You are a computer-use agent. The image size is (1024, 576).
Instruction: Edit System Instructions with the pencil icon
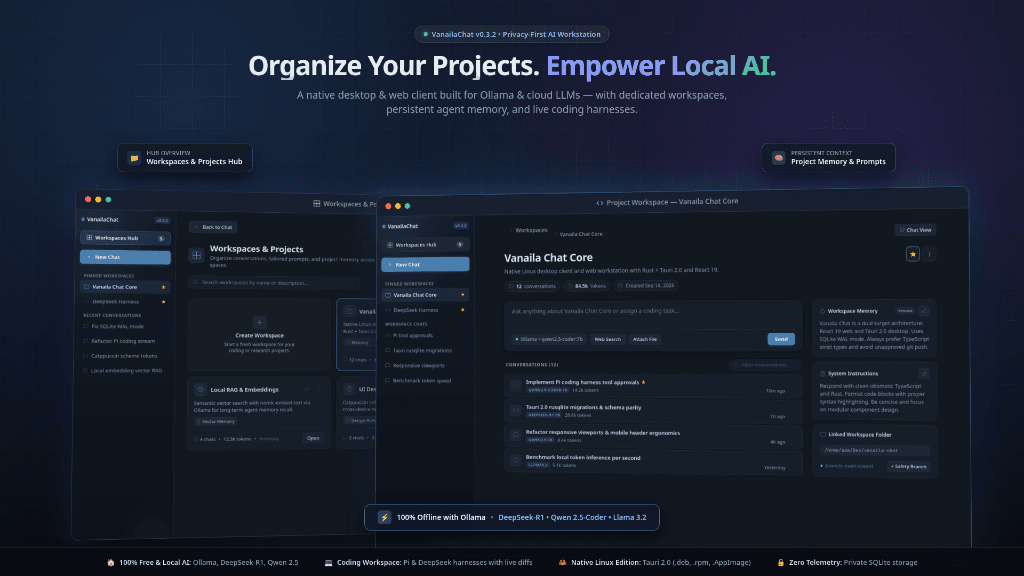[923, 374]
